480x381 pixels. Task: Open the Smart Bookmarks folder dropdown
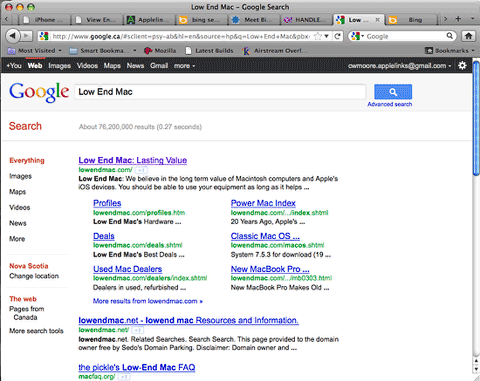103,51
